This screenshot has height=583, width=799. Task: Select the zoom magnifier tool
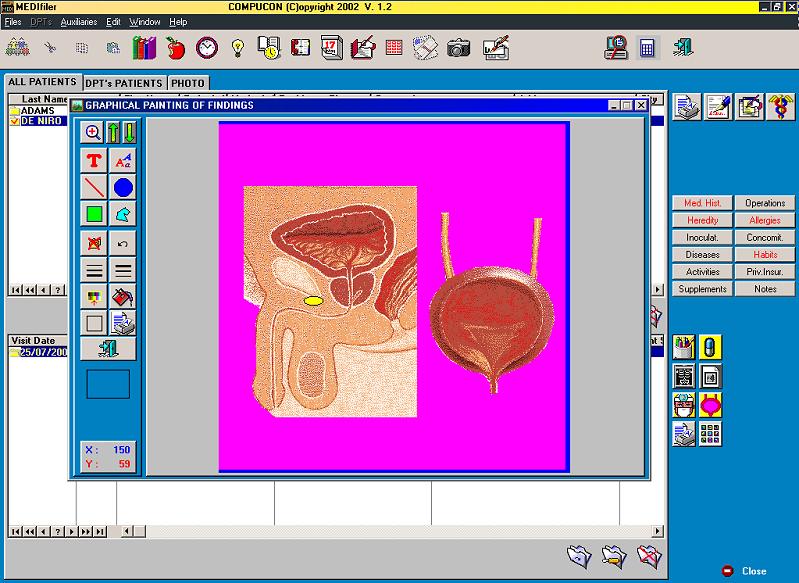coord(93,132)
